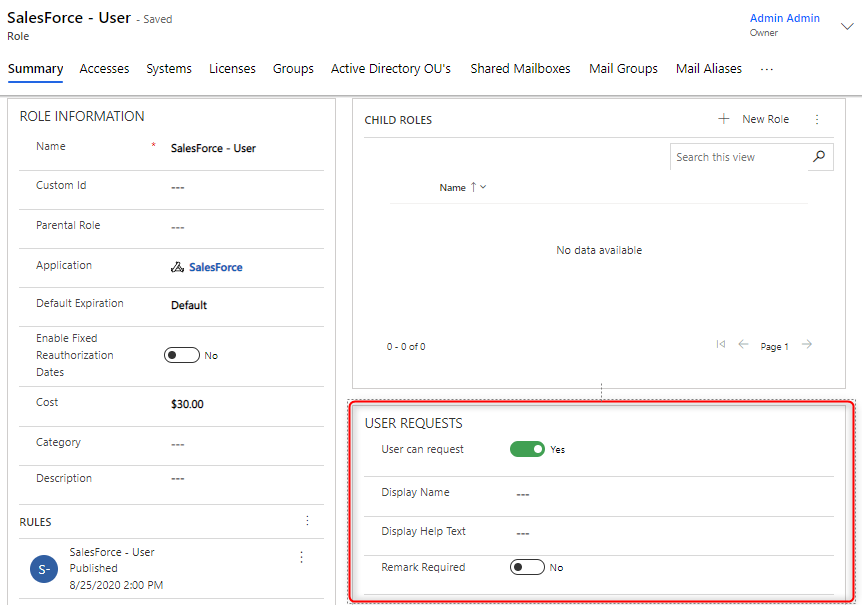Viewport: 862px width, 605px height.
Task: Click the Search this view field
Action: 737,157
